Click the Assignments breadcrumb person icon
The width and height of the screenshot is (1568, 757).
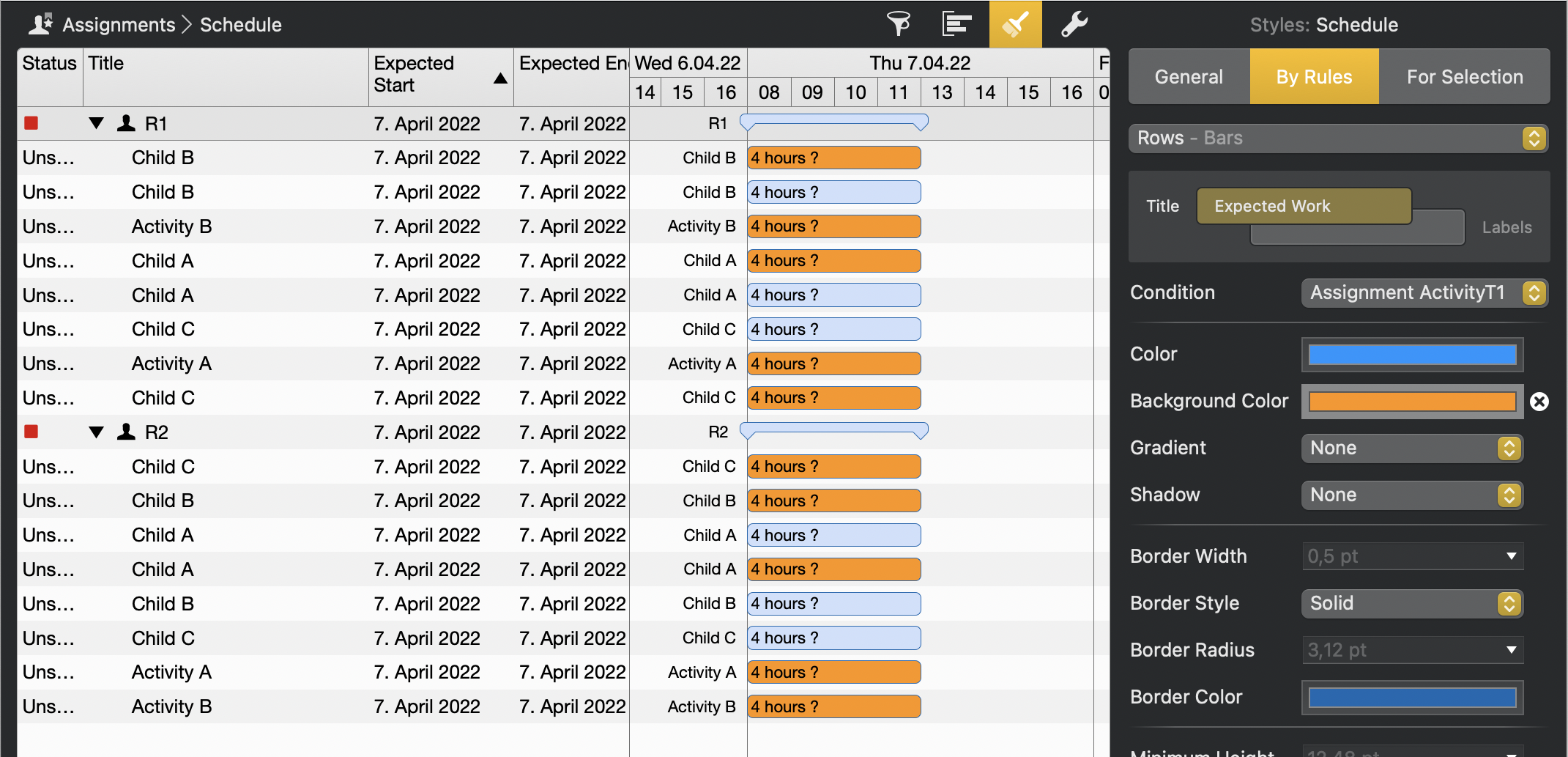coord(40,23)
